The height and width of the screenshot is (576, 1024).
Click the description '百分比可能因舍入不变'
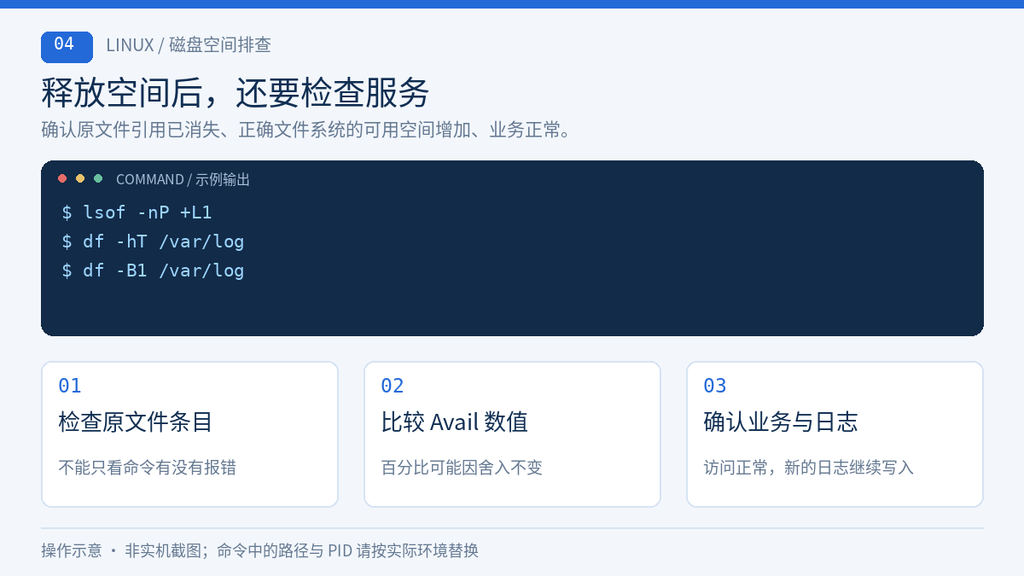tap(462, 468)
